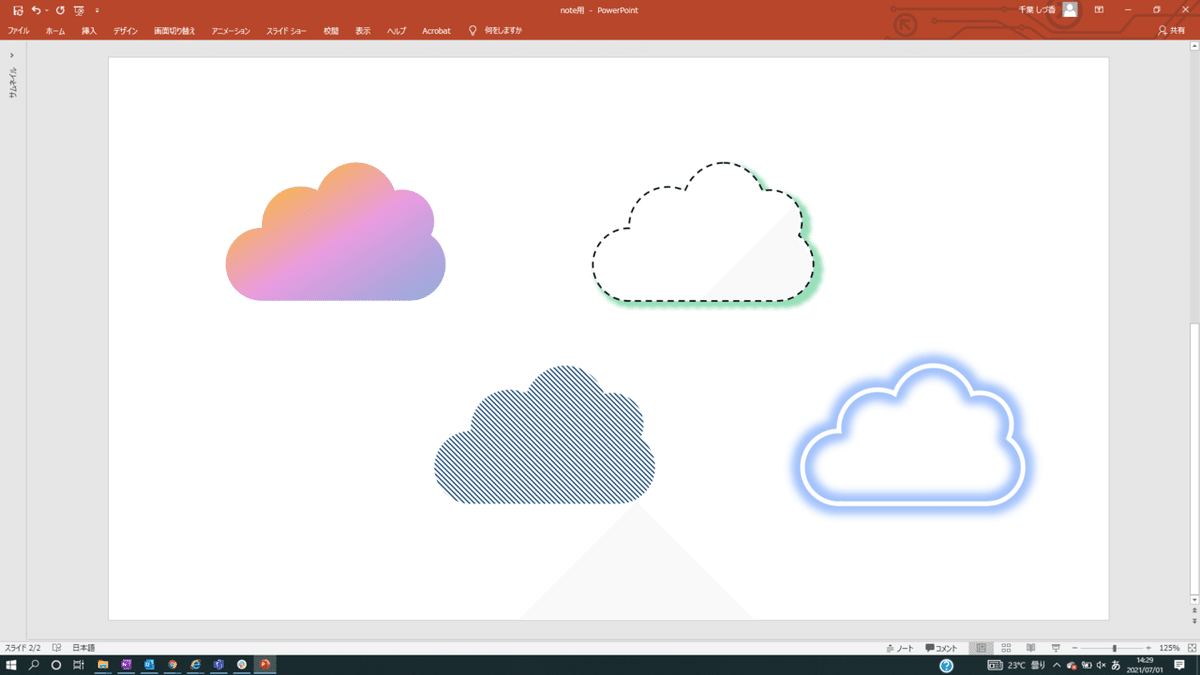
Task: Open Microsoft Teams from taskbar
Action: [218, 665]
